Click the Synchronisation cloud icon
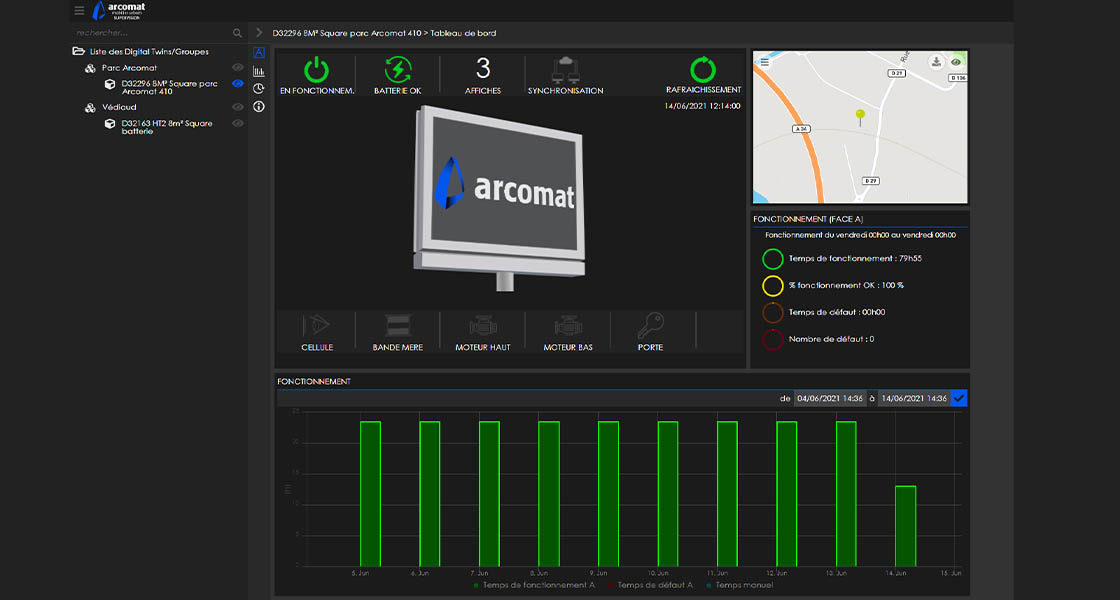The height and width of the screenshot is (600, 1120). (x=566, y=70)
